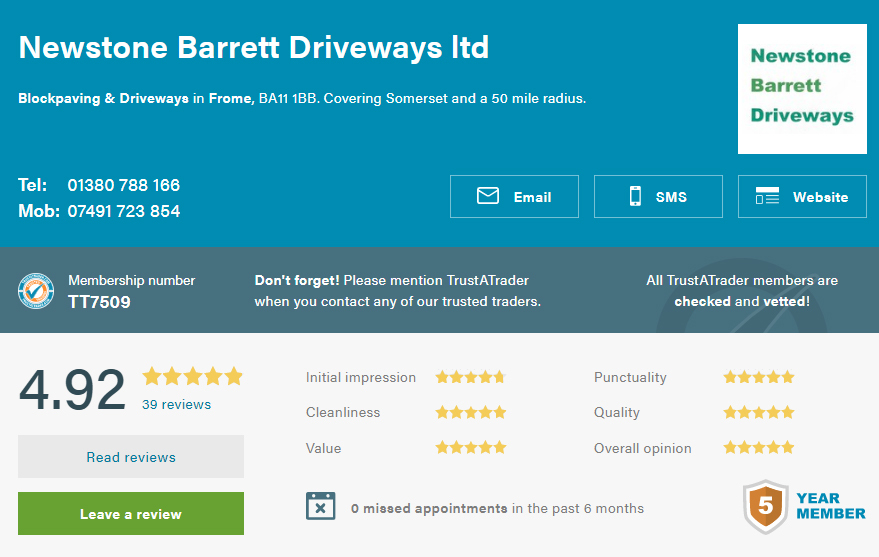Click the Initial impression star rating
879x557 pixels.
[471, 377]
